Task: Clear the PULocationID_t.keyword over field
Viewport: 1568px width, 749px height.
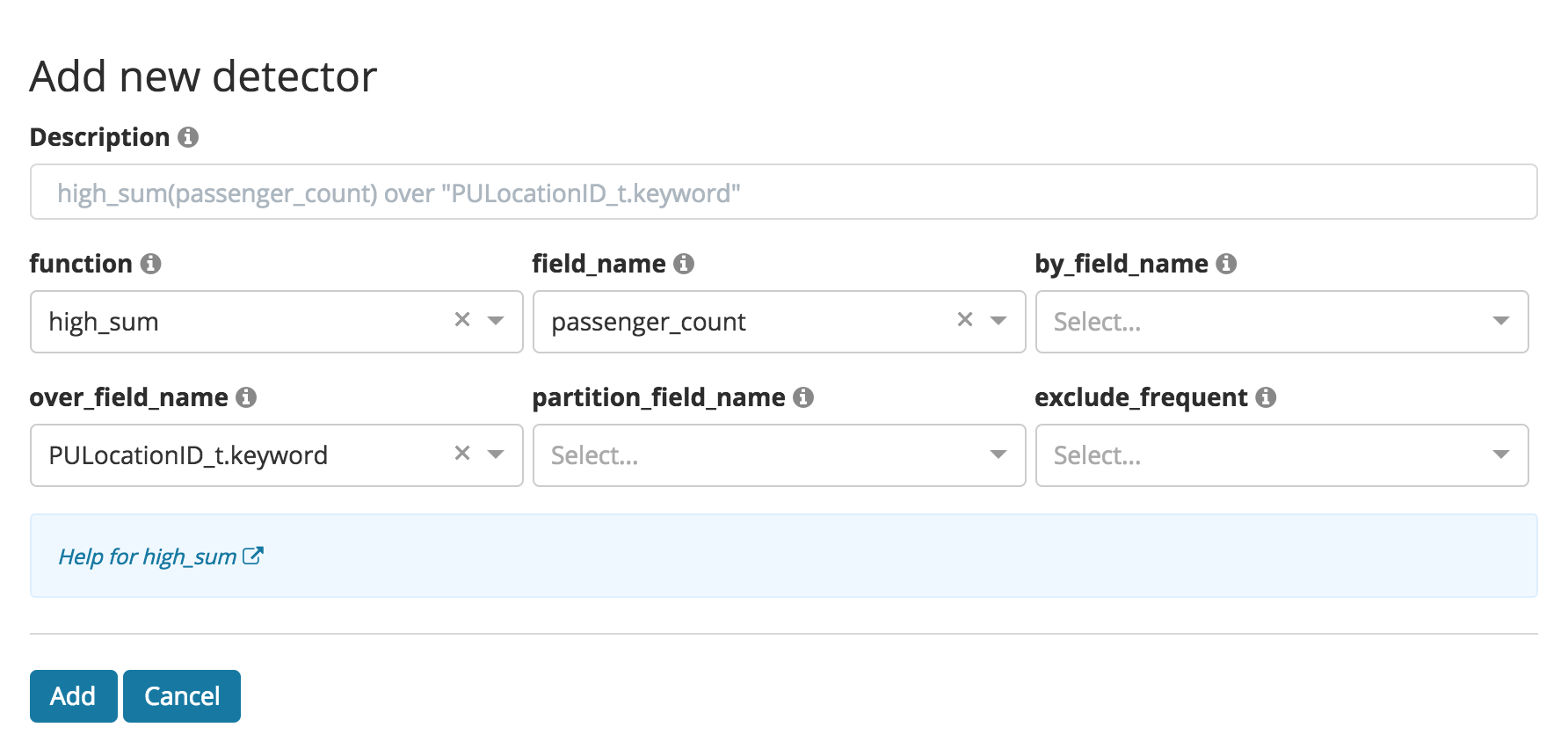Action: tap(463, 454)
